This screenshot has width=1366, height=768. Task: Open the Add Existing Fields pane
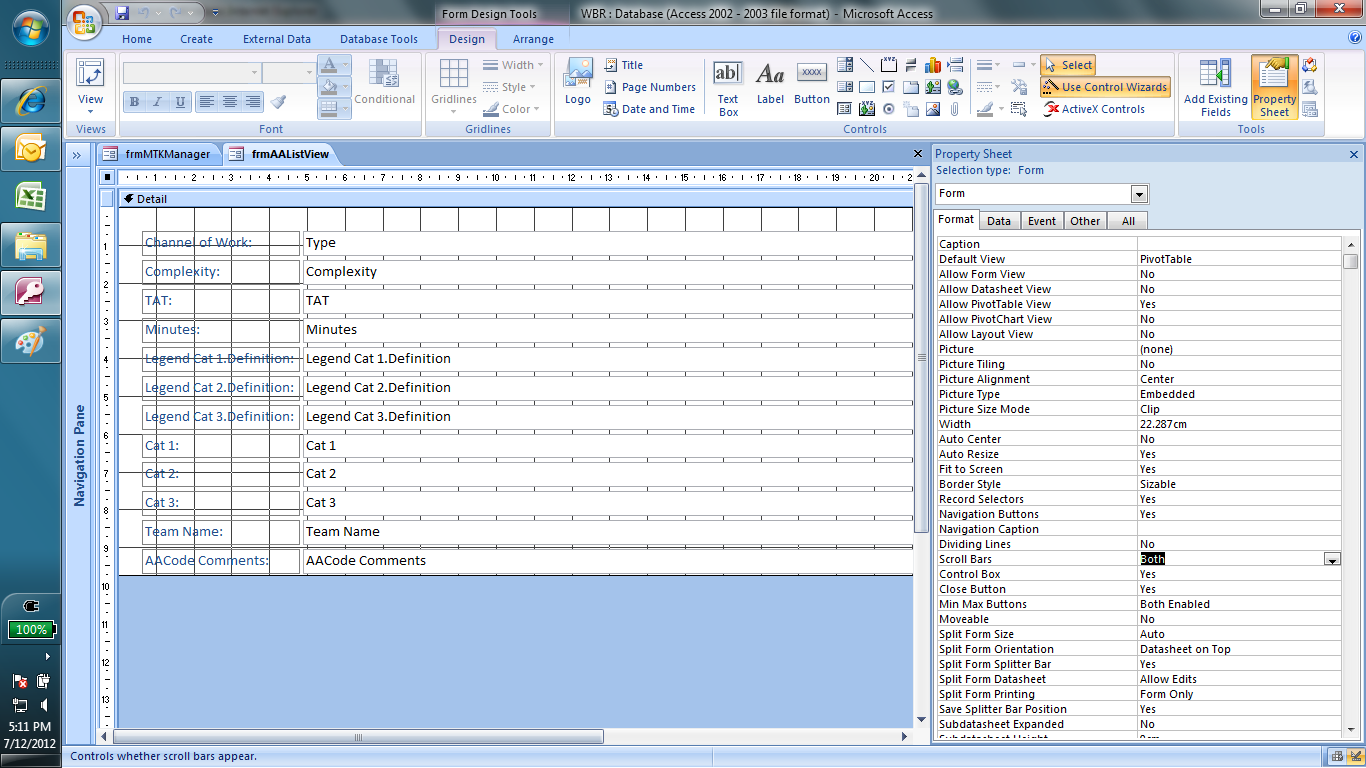(1215, 87)
